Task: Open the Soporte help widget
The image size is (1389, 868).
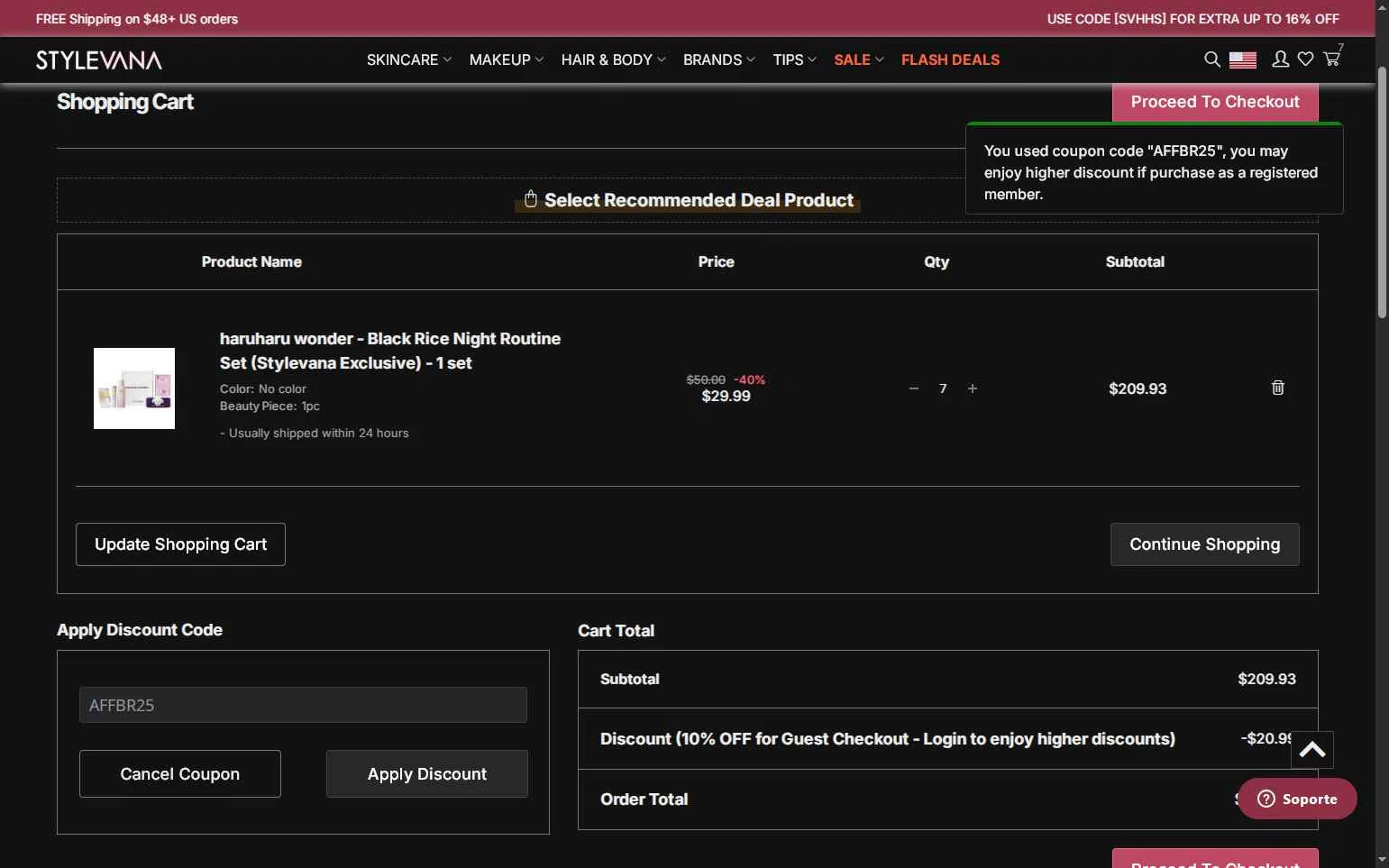Action: click(1297, 799)
